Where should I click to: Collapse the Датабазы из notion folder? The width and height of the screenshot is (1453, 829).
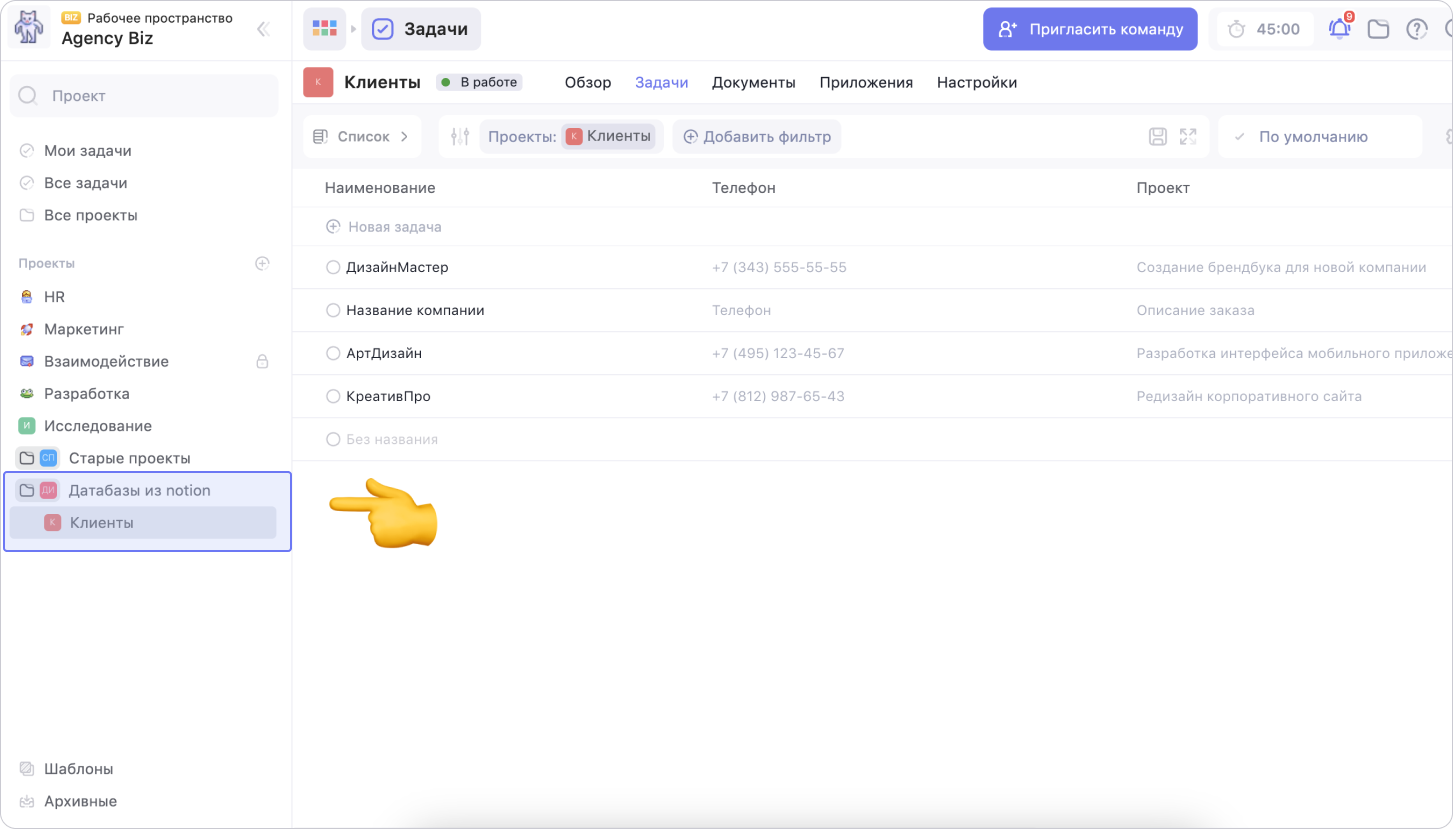[x=27, y=491]
